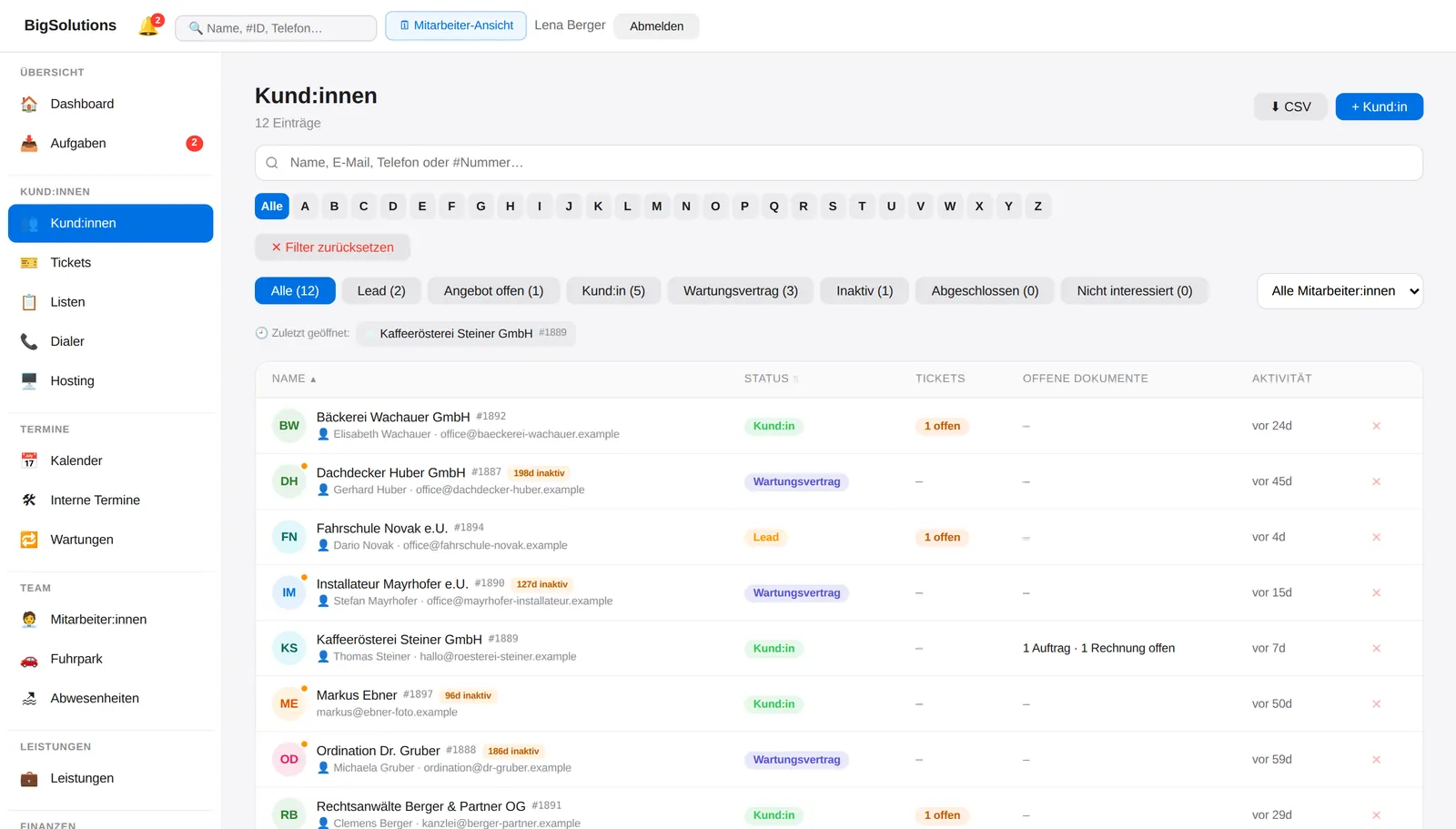Click the Dialer phone icon

(x=29, y=341)
